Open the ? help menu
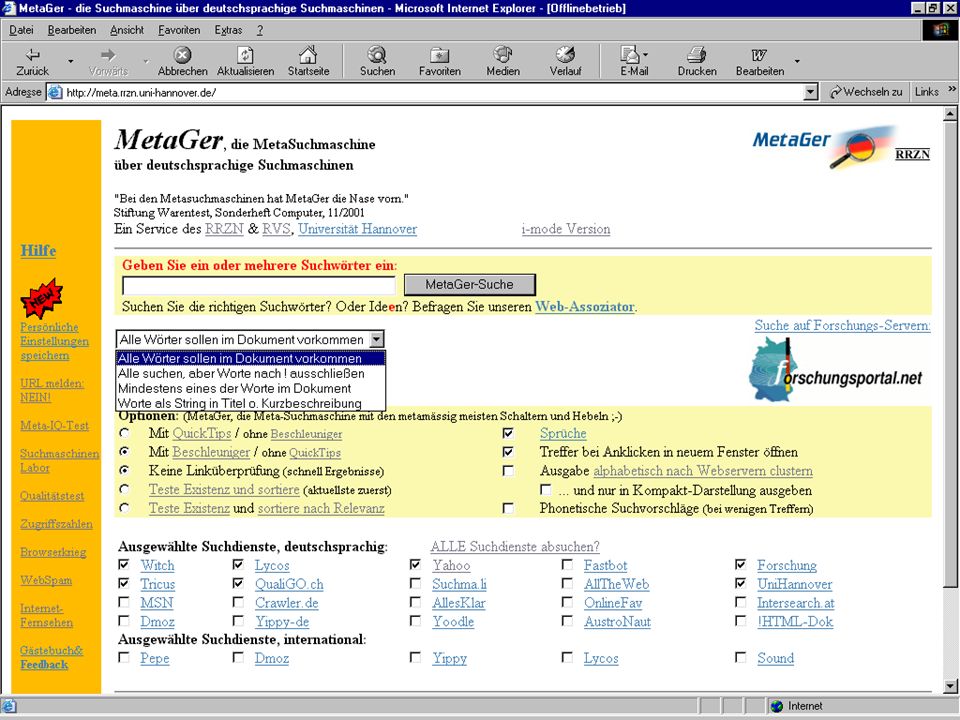The image size is (960, 720). (260, 30)
